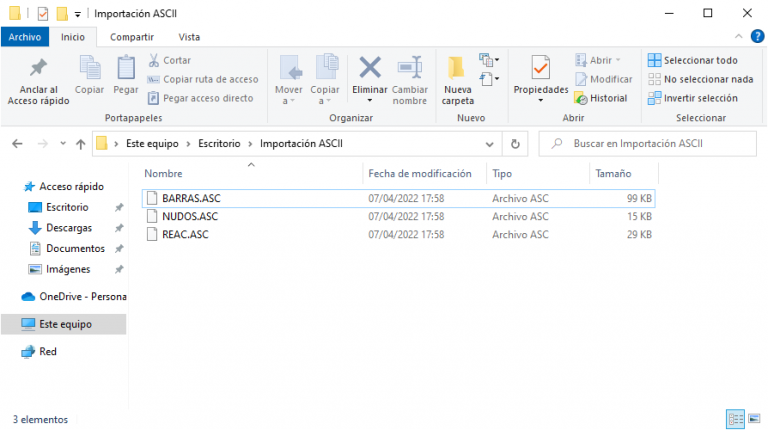Switch to the large icons view
The image size is (768, 430).
pos(754,419)
